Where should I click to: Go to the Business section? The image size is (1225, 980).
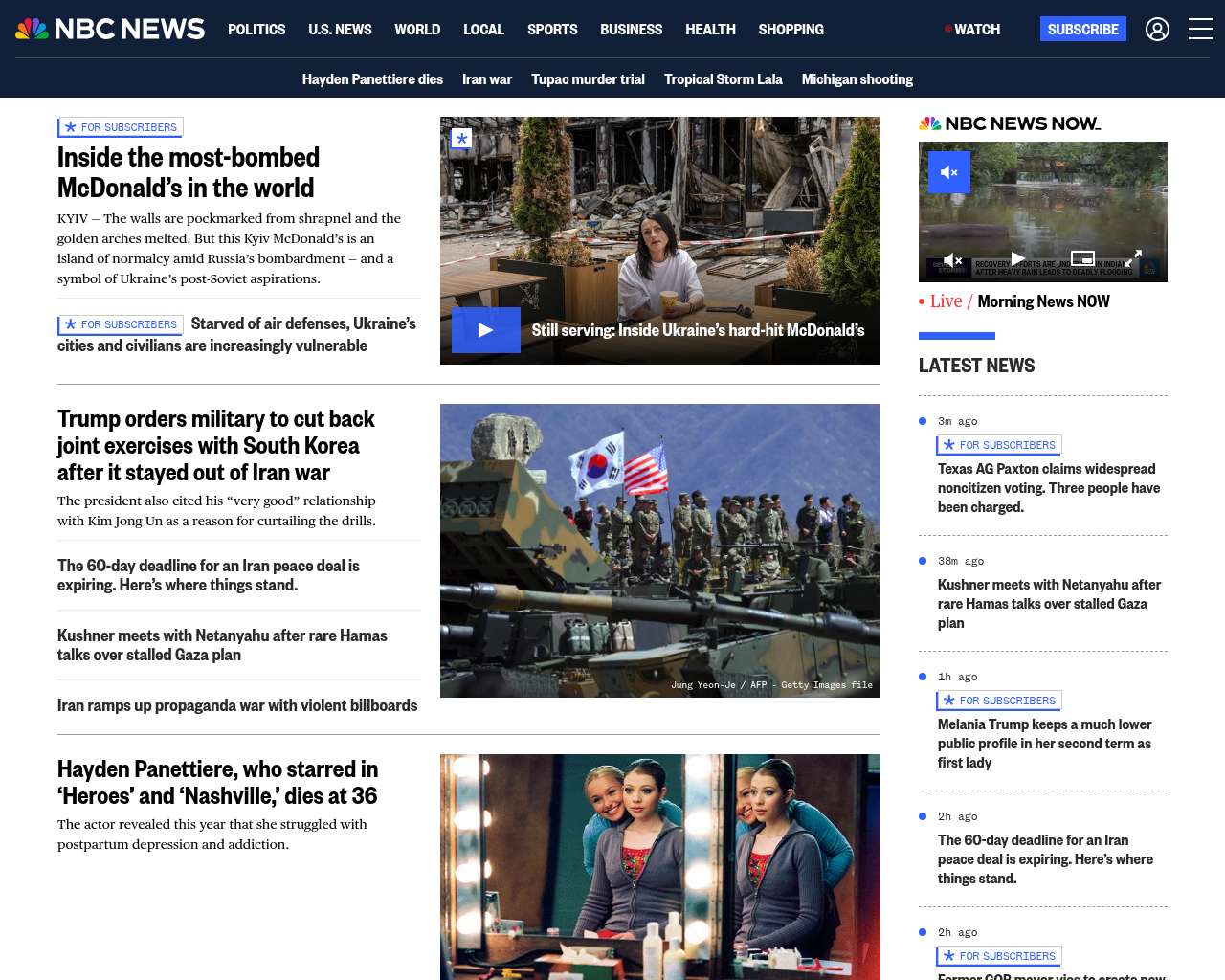[631, 30]
